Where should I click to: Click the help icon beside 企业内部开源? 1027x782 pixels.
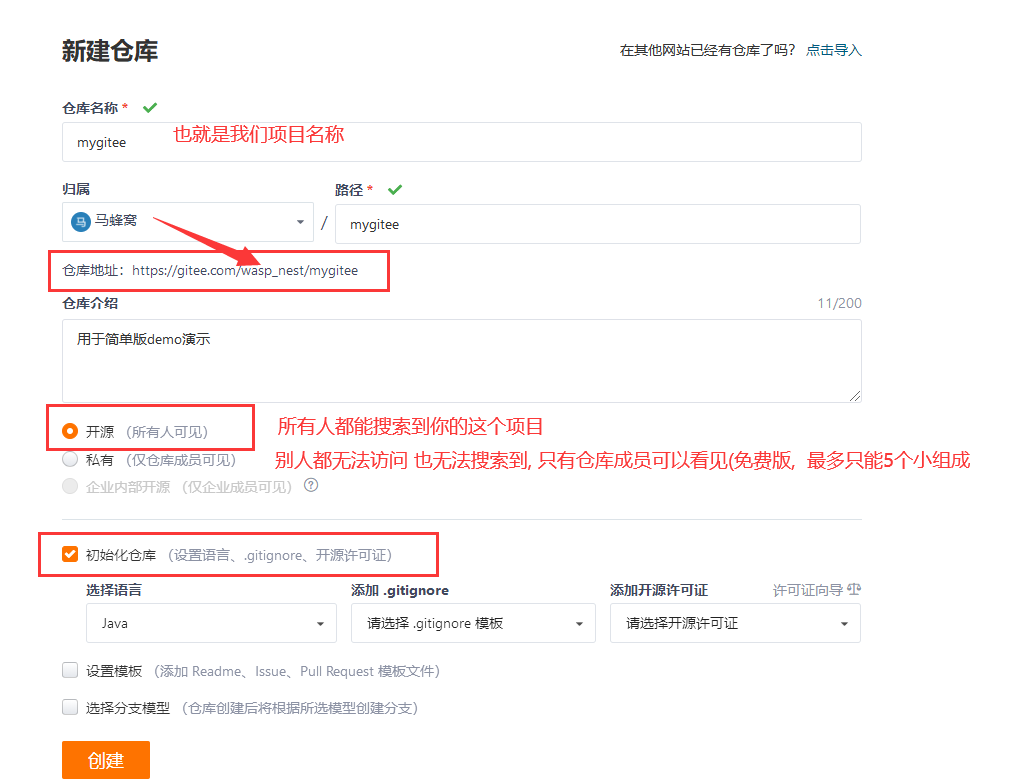[x=311, y=486]
